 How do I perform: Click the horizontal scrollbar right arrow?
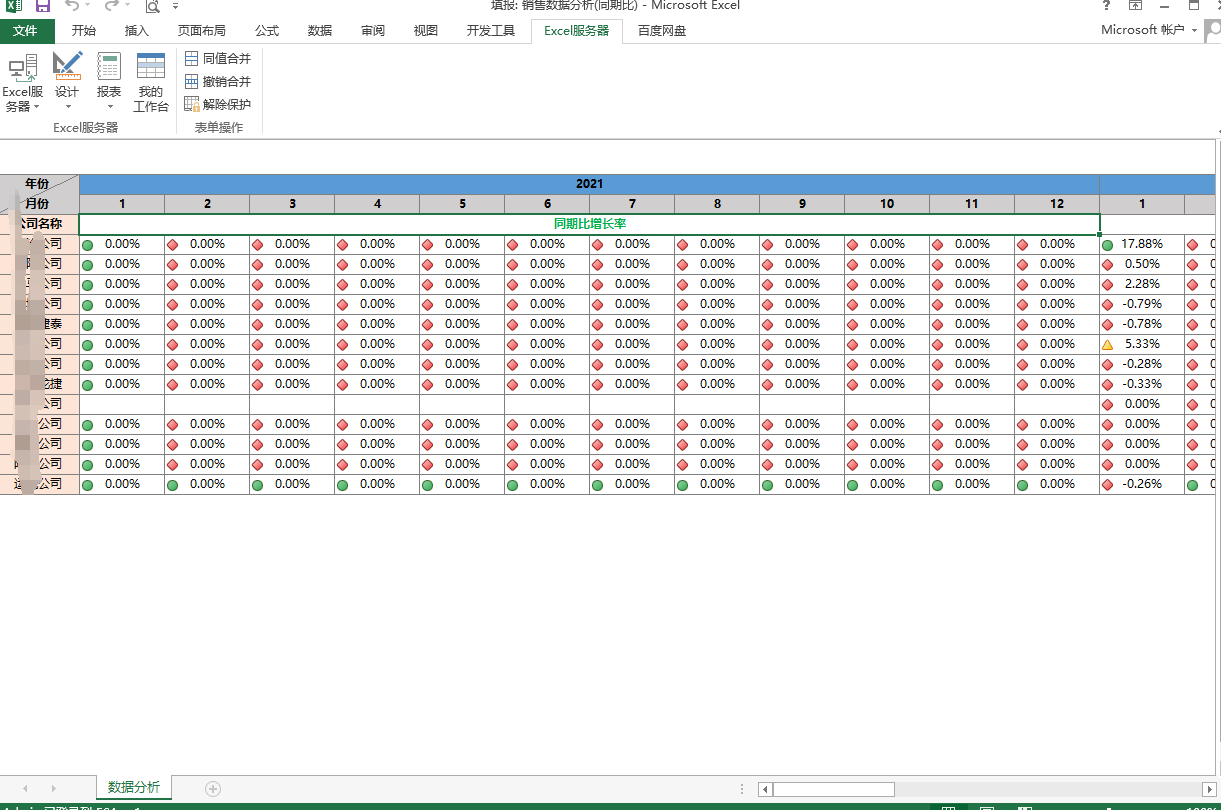tap(1209, 789)
